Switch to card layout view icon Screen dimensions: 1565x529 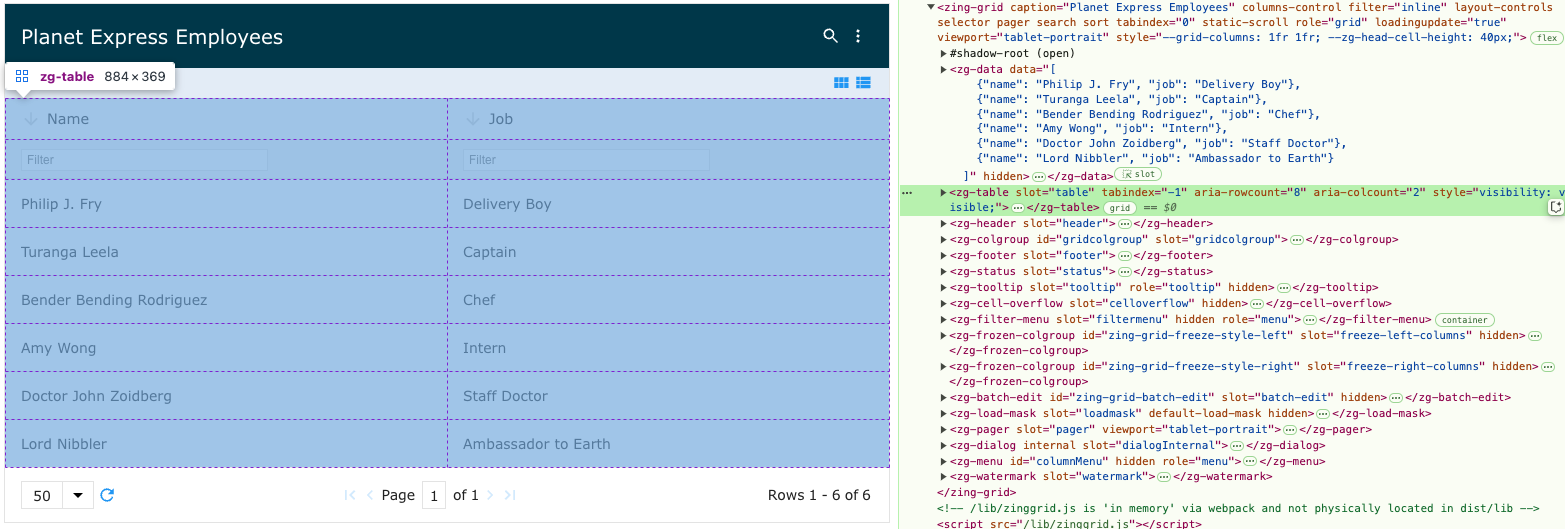coord(842,83)
